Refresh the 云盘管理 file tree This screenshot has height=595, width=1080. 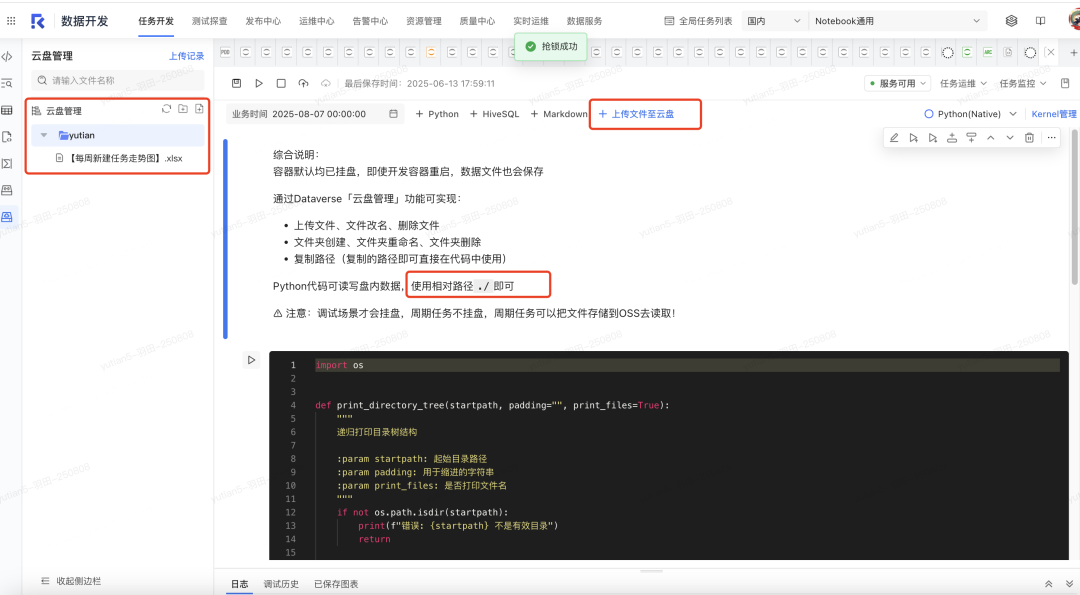[x=166, y=109]
